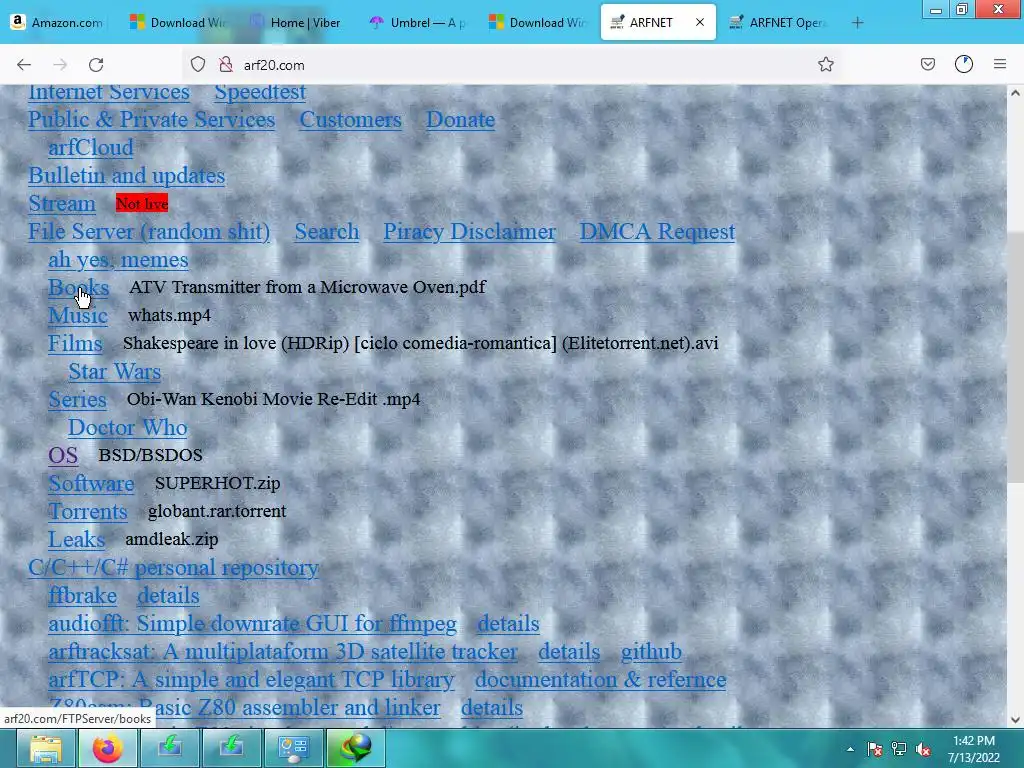Open Internet Download Manager globe icon

(x=355, y=748)
